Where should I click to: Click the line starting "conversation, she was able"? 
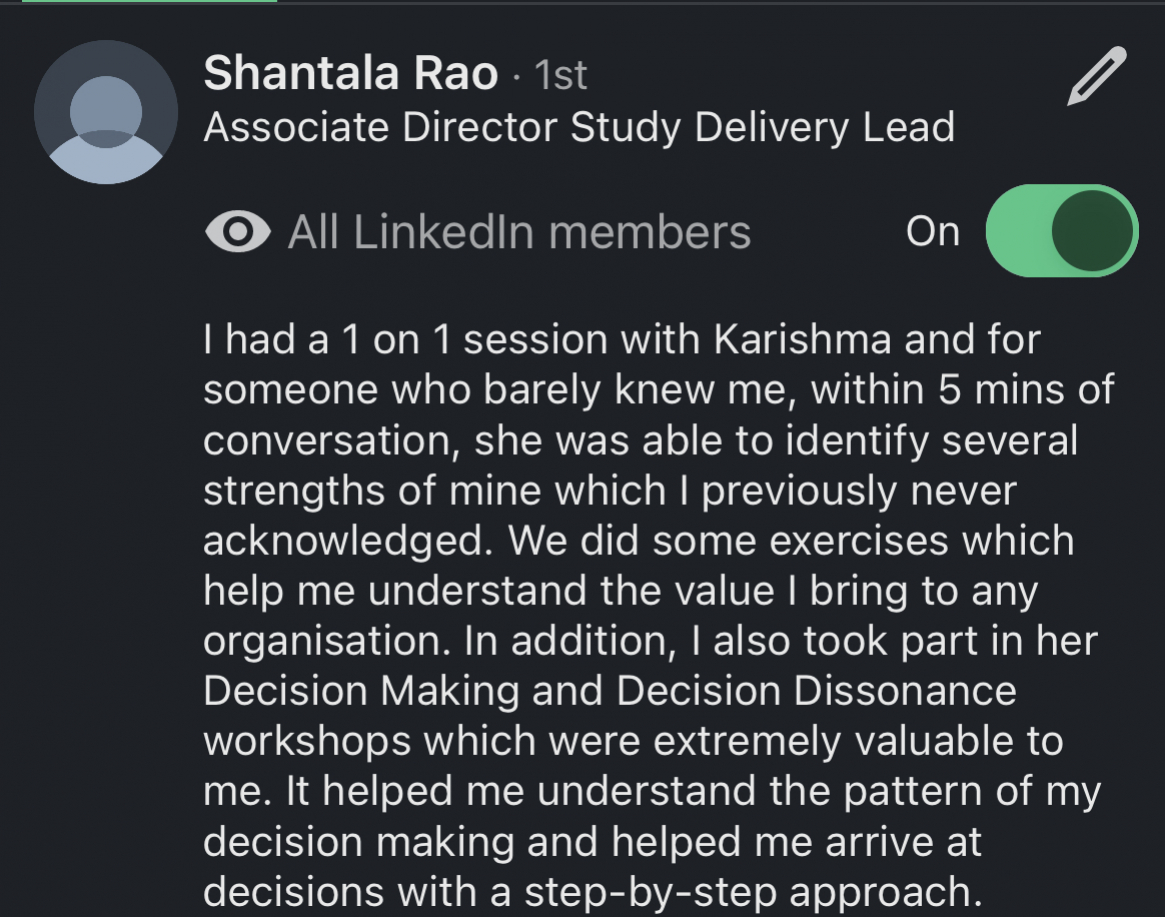[x=640, y=440]
